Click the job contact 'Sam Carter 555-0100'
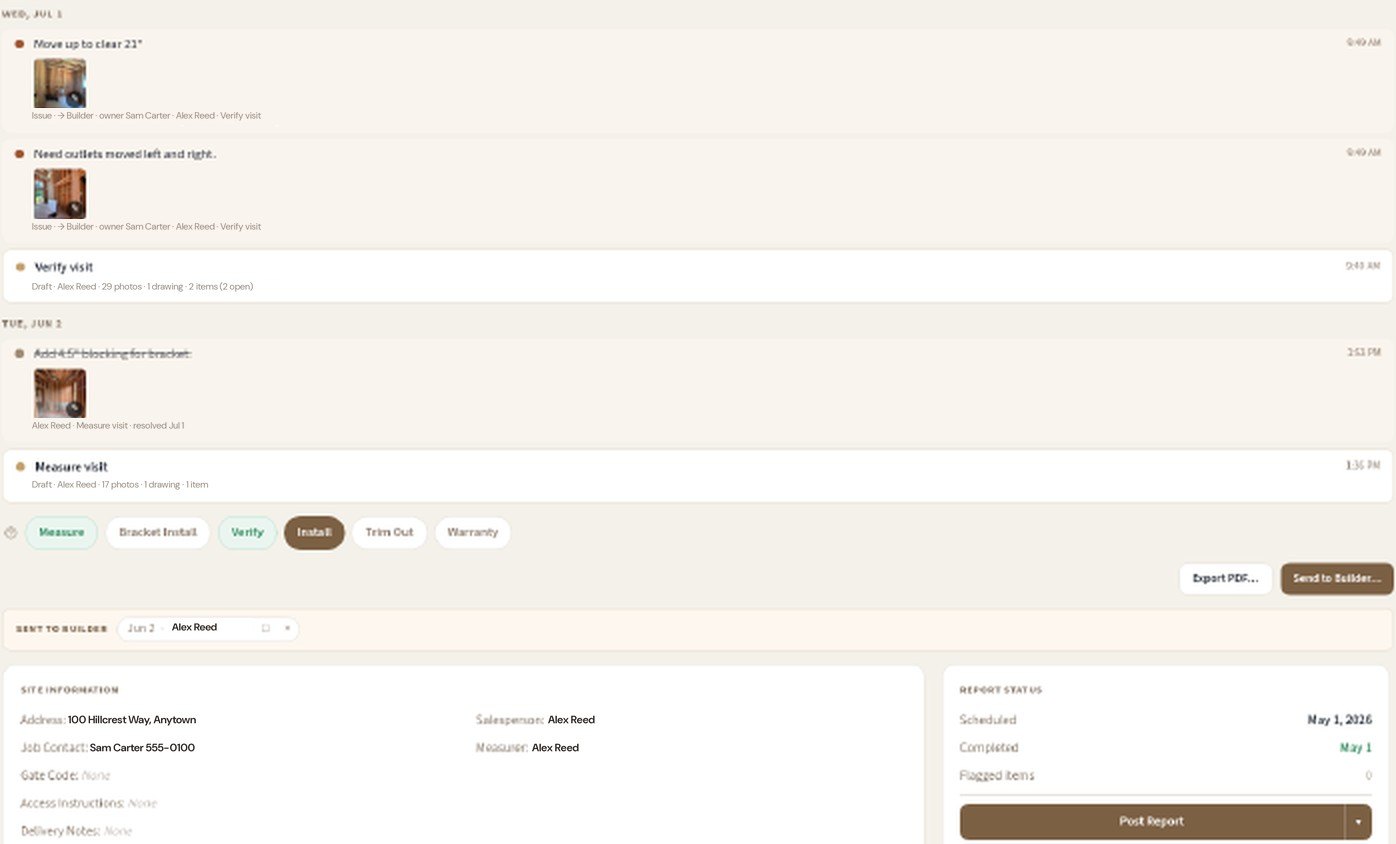This screenshot has height=844, width=1396. click(x=142, y=748)
